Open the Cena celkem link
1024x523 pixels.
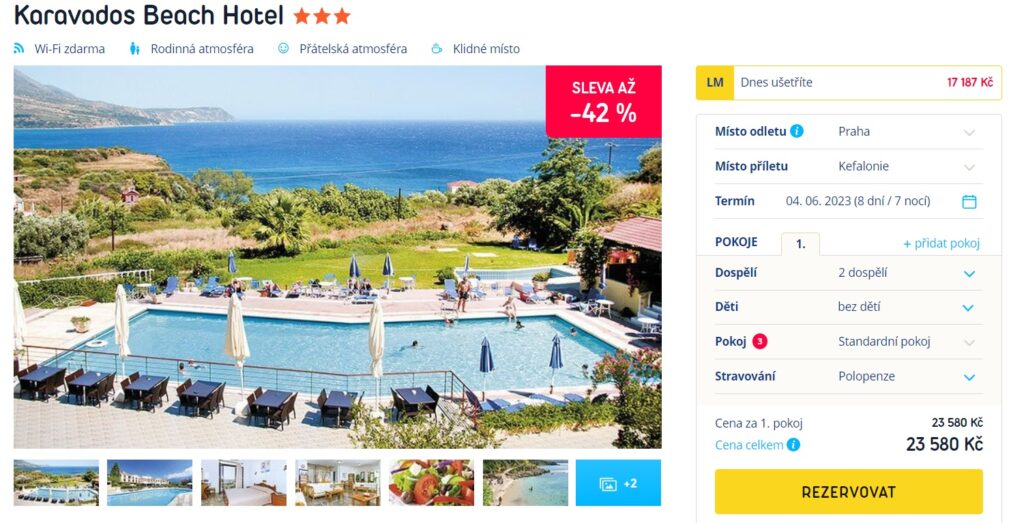point(749,445)
